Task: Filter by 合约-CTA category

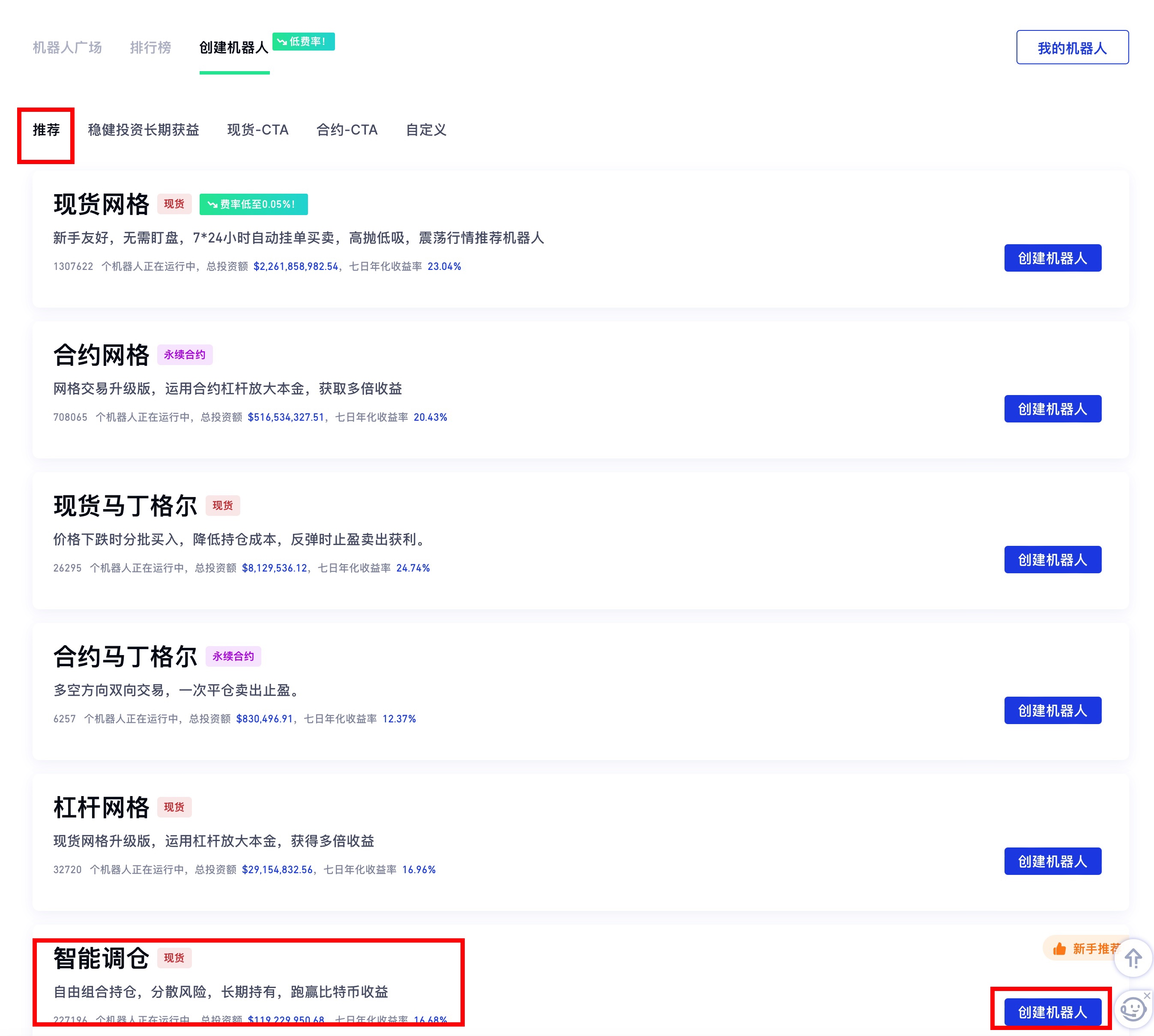Action: click(x=347, y=130)
